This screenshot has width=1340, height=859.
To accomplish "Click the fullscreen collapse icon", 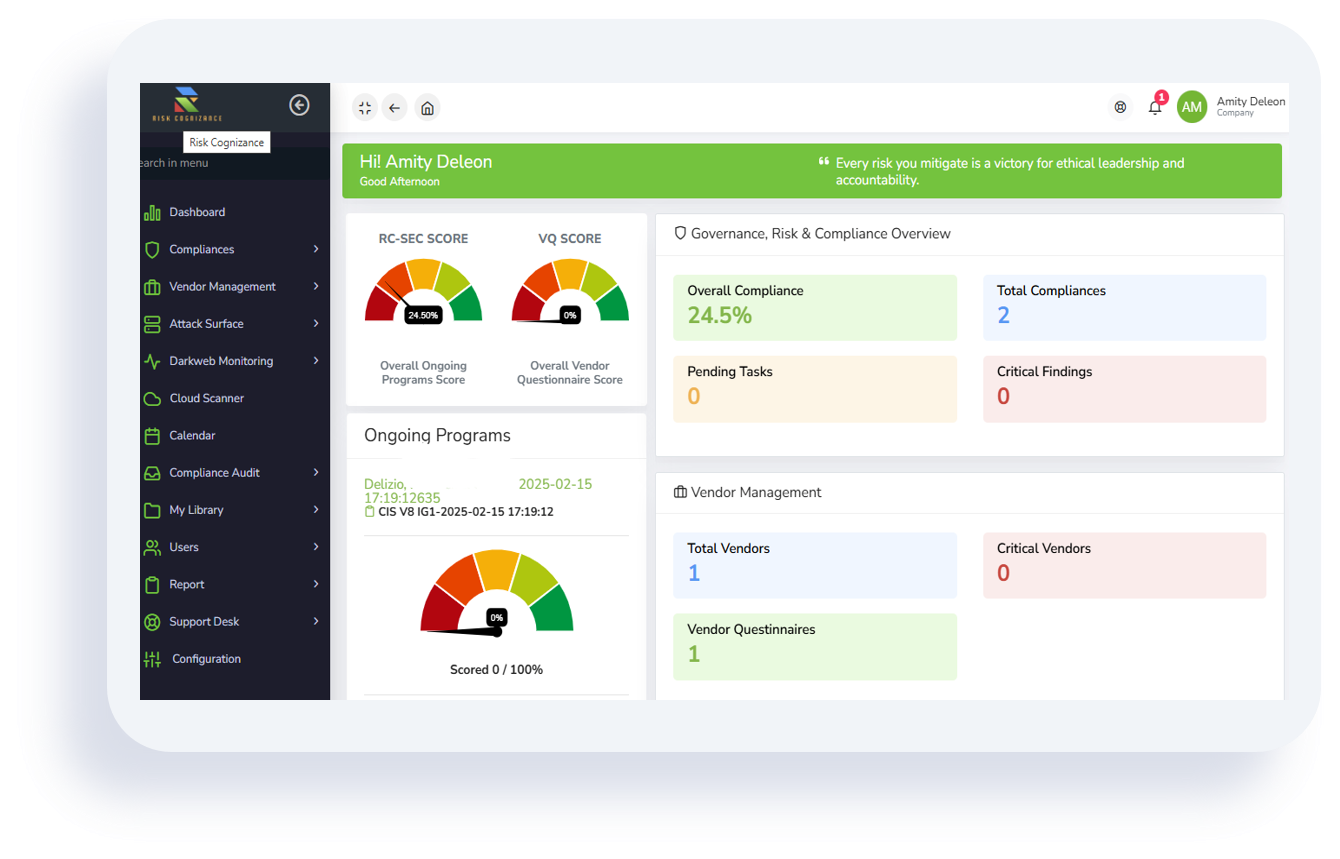I will [x=364, y=107].
